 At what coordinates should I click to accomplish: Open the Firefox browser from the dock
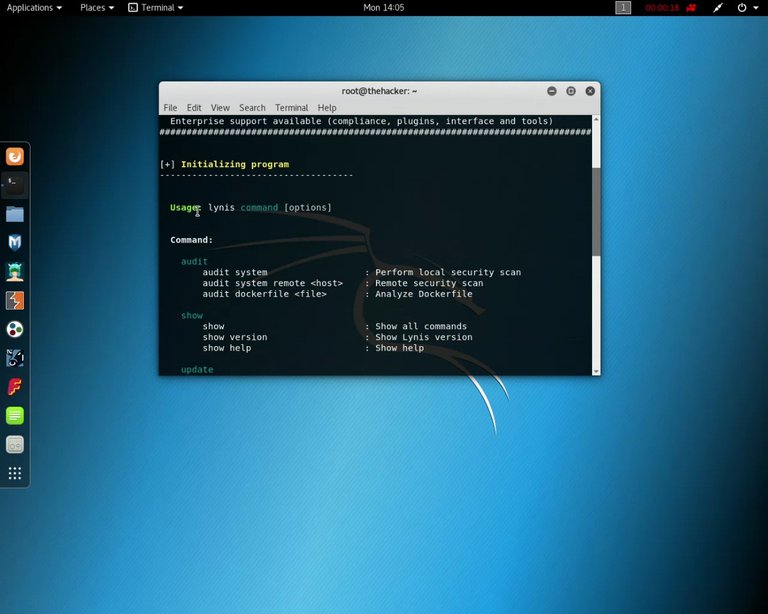coord(15,156)
